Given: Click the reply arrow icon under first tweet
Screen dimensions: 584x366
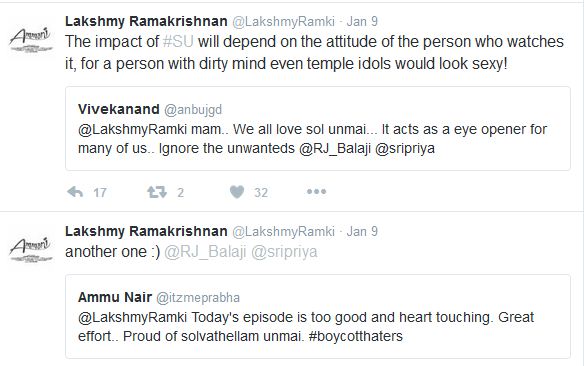Looking at the screenshot, I should click(x=75, y=192).
